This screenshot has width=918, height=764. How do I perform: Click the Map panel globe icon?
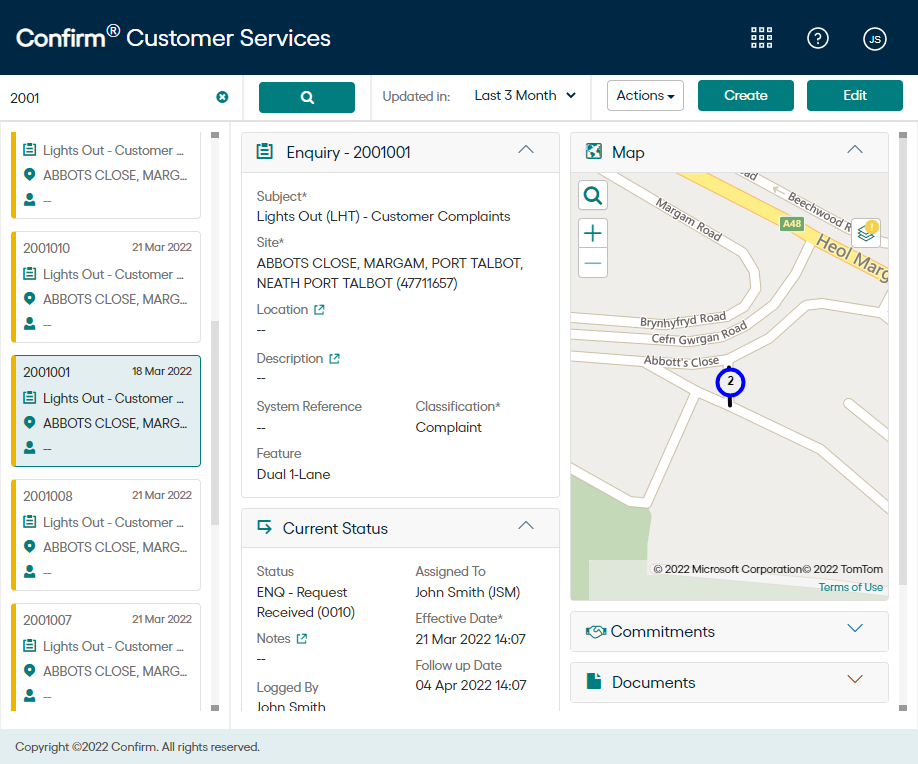tap(594, 151)
